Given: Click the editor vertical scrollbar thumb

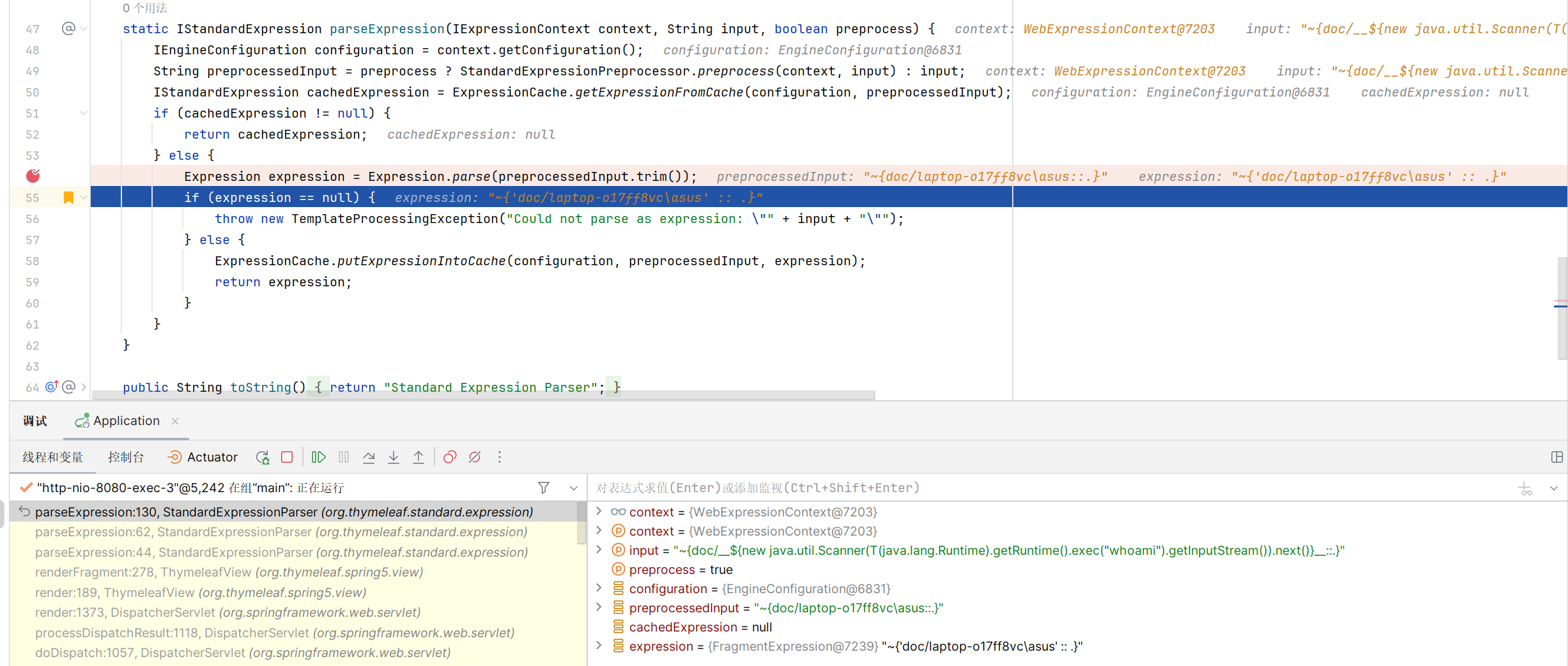Looking at the screenshot, I should pyautogui.click(x=1562, y=307).
